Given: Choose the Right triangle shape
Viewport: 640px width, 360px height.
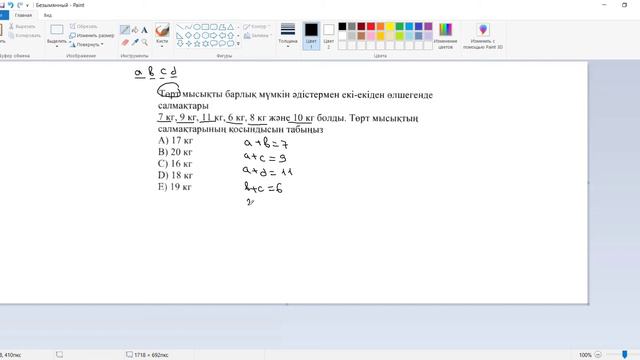Looking at the screenshot, I should tap(180, 36).
